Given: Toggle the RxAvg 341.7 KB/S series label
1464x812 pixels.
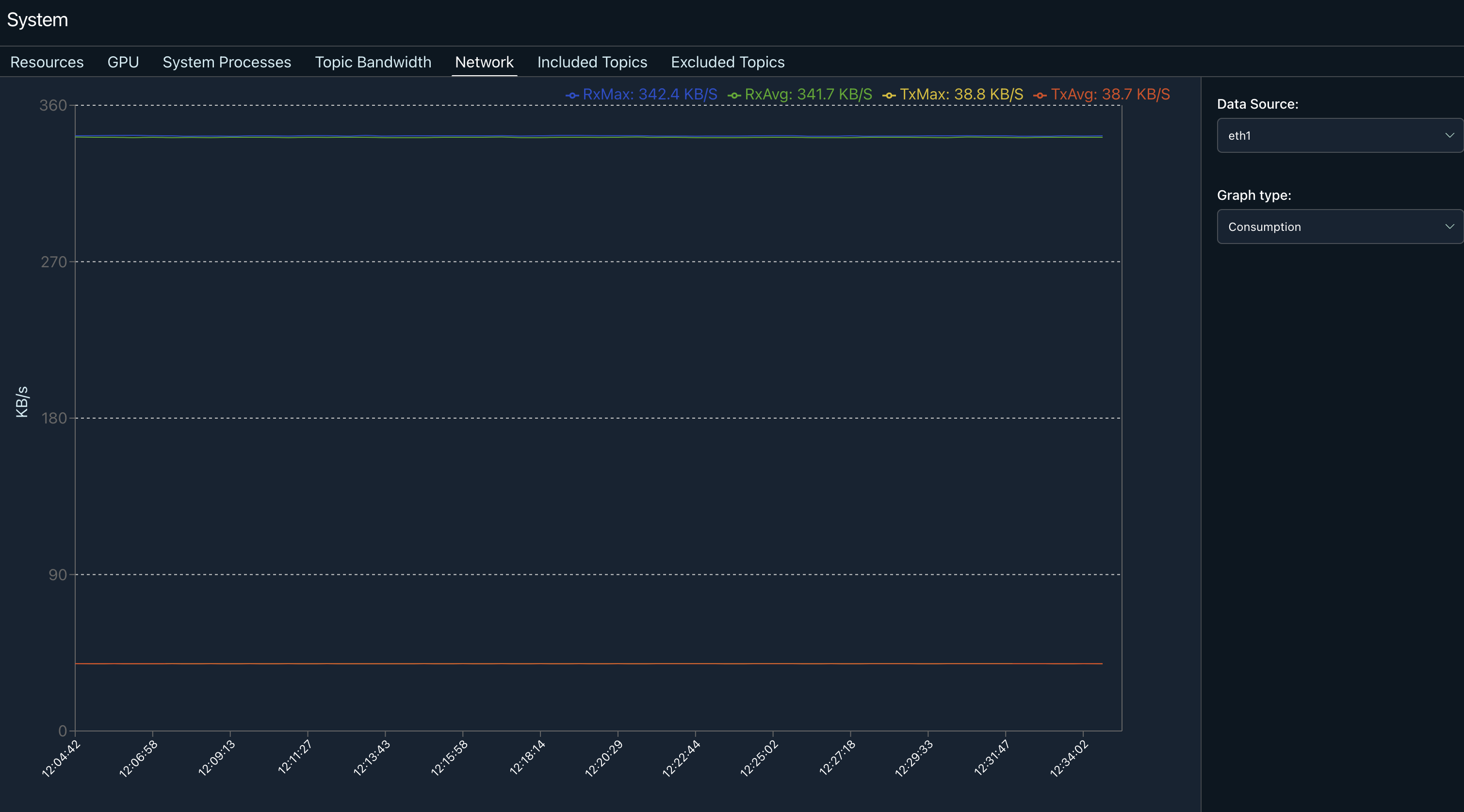Looking at the screenshot, I should pyautogui.click(x=808, y=94).
